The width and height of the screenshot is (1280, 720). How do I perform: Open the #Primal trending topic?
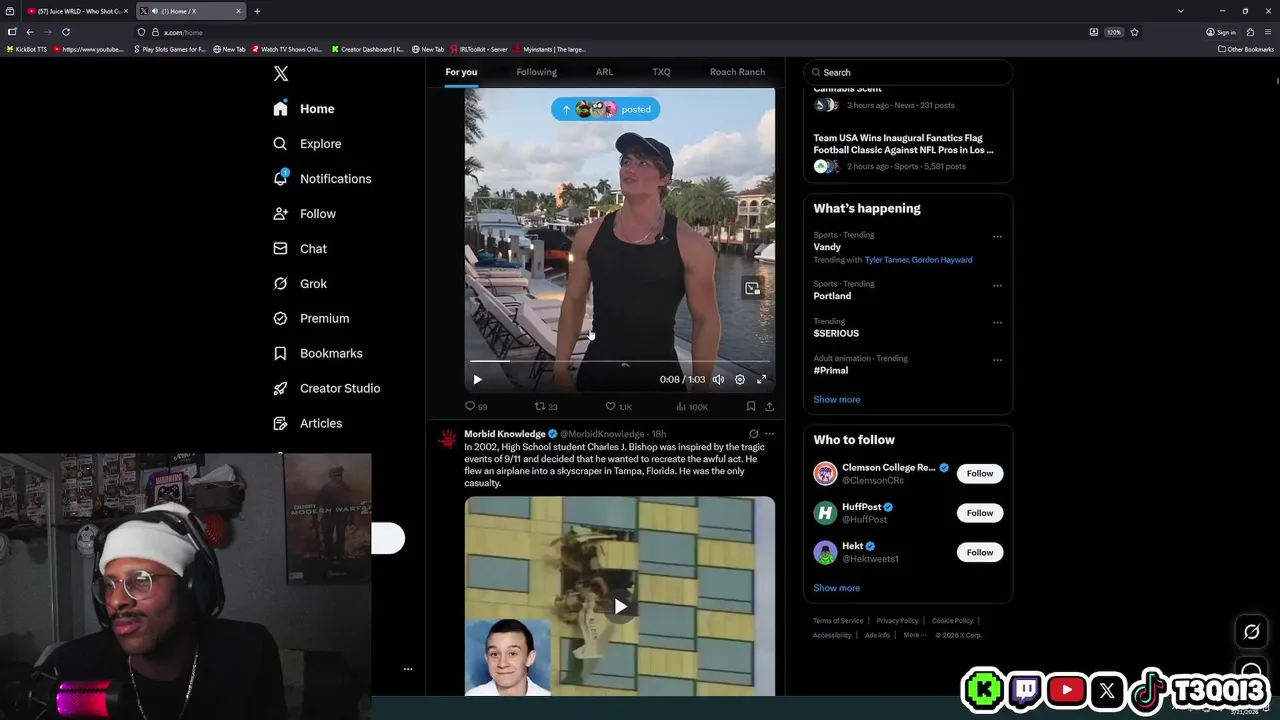(831, 371)
